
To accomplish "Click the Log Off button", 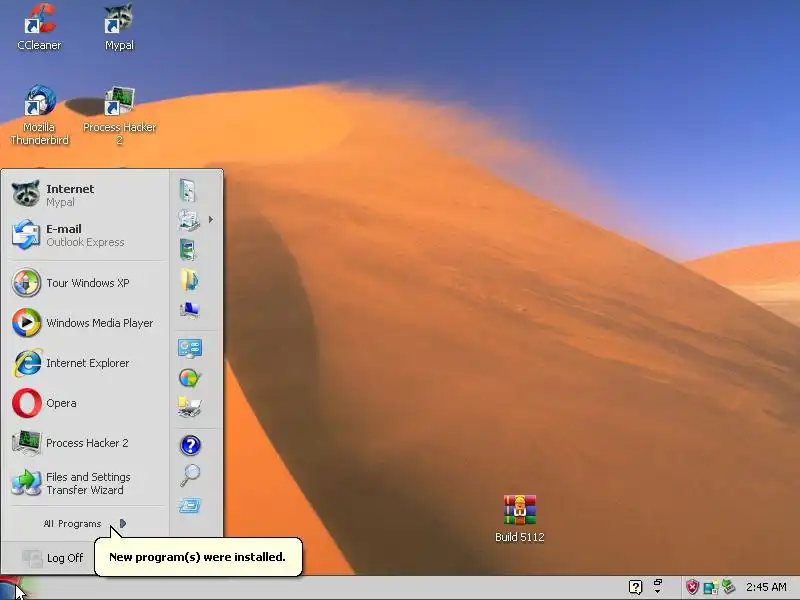I will 53,558.
